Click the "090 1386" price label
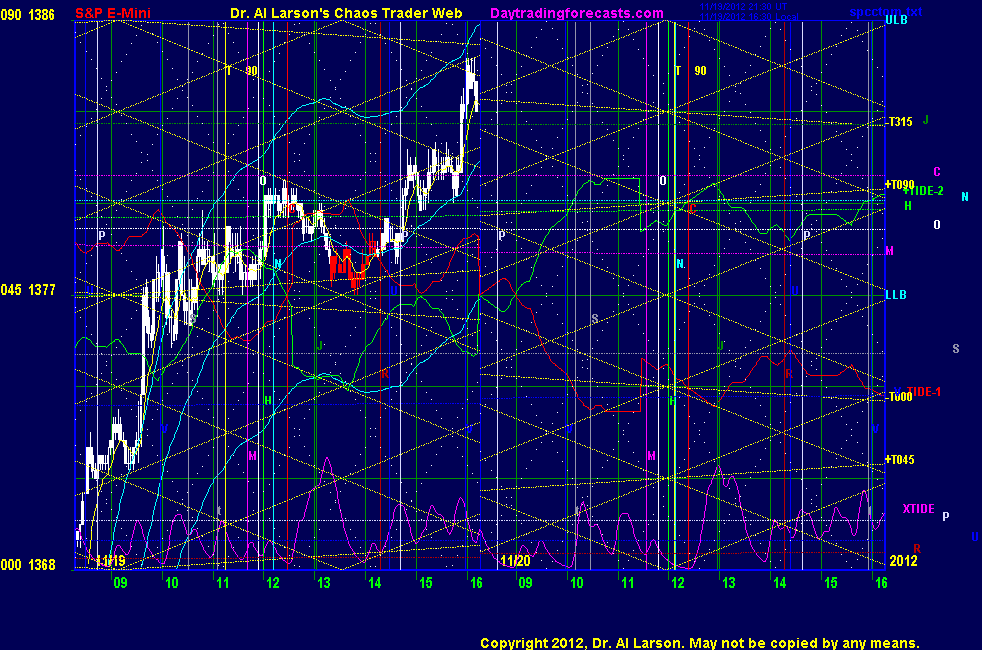 28,15
